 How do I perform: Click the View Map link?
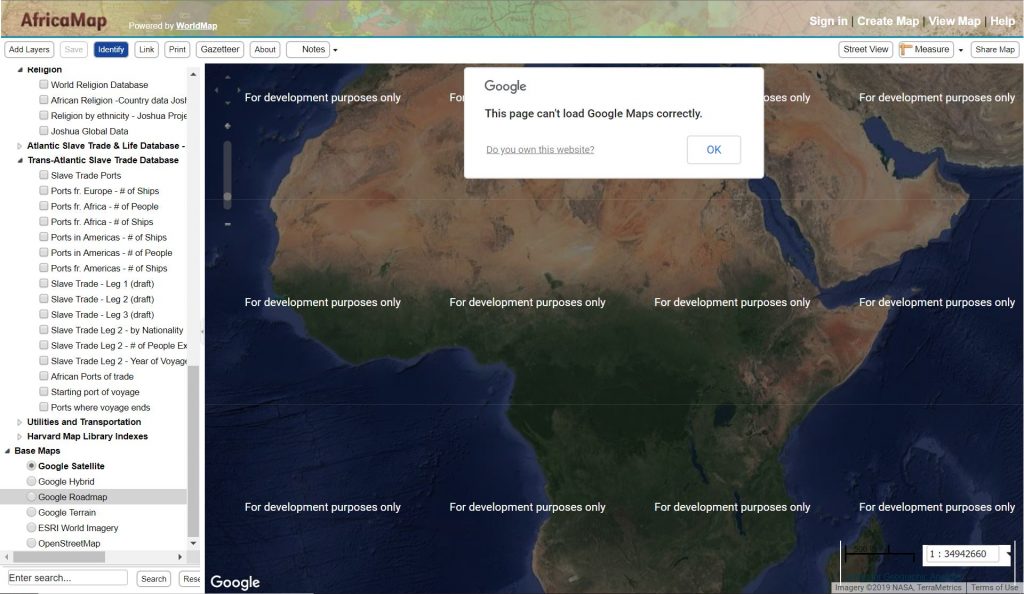[954, 21]
